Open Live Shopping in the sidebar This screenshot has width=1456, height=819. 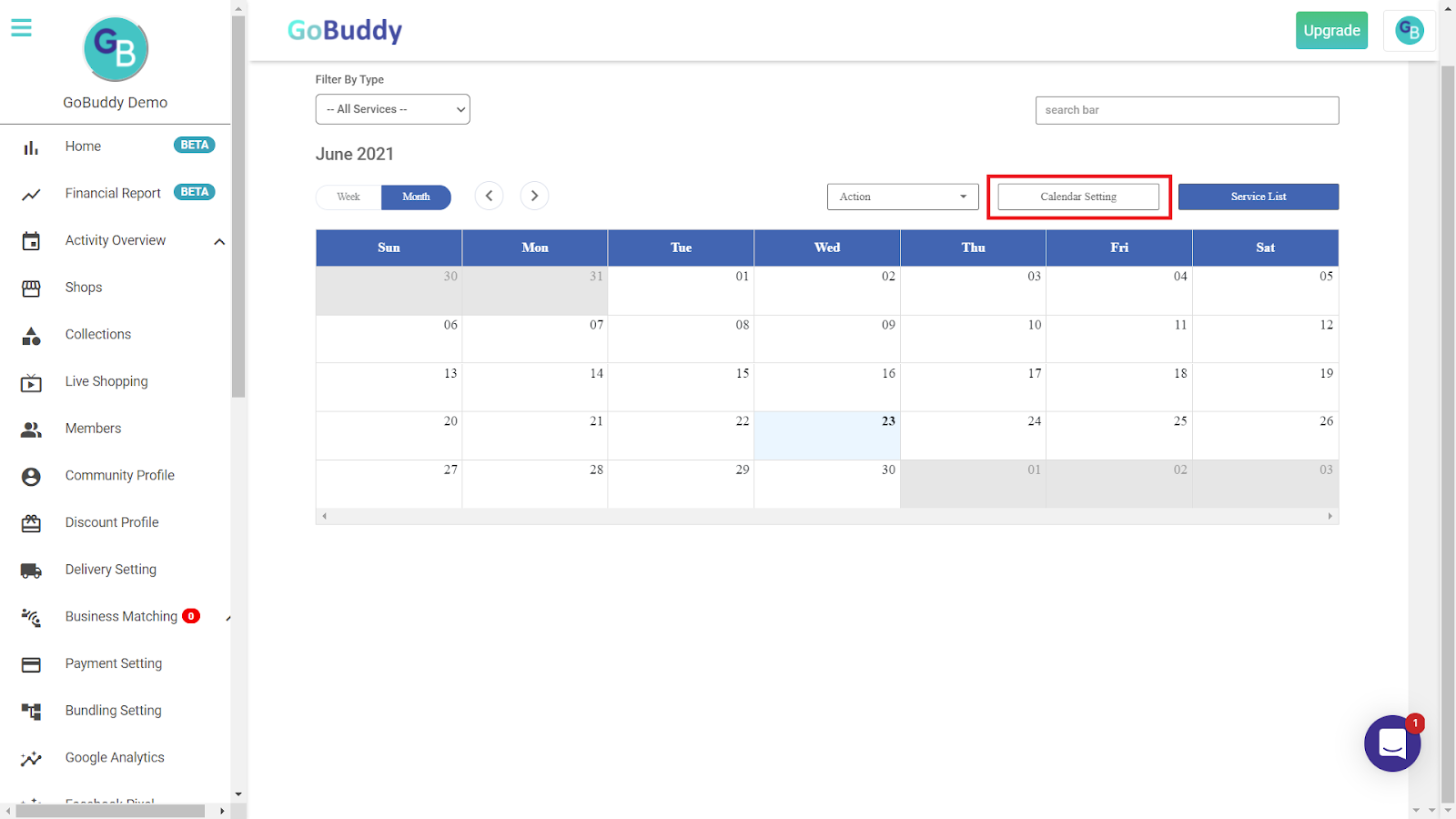click(106, 381)
